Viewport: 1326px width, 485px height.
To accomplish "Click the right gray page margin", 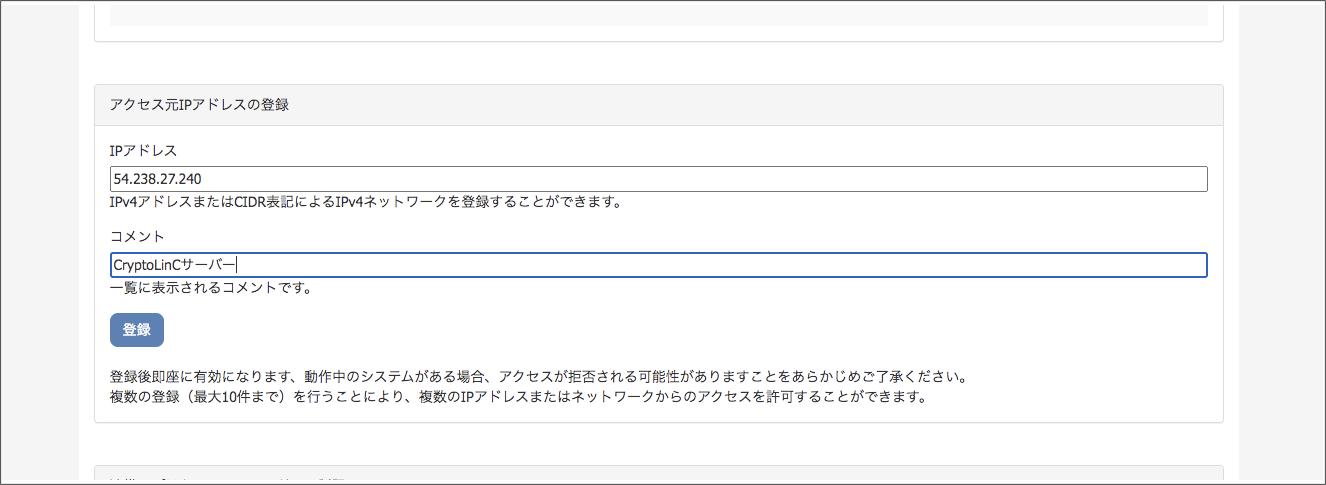I will click(1280, 242).
